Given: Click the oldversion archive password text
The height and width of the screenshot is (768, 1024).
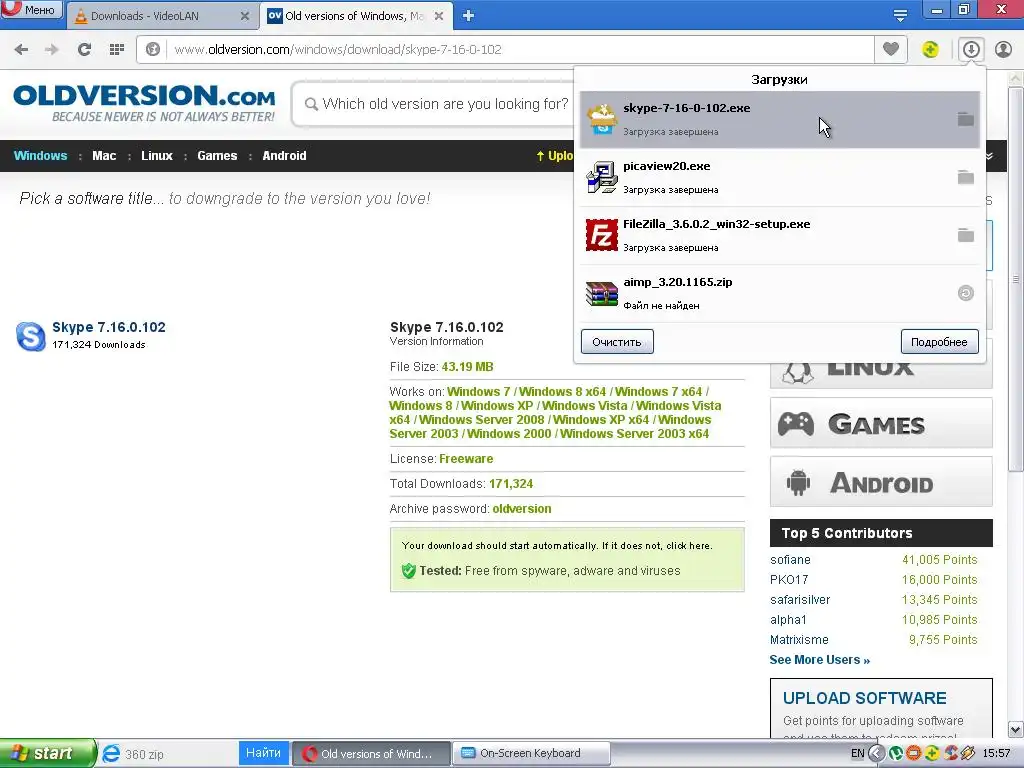Looking at the screenshot, I should click(x=521, y=509).
